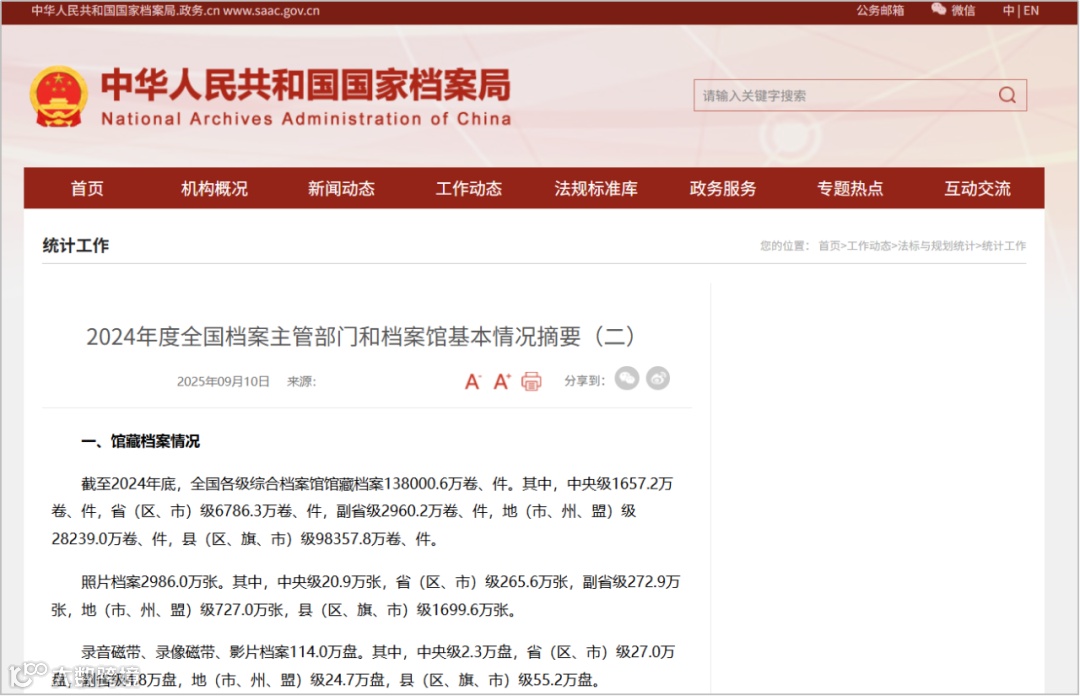Click the article title 2024年度全国档案主管部门
This screenshot has height=696, width=1080.
pyautogui.click(x=360, y=336)
